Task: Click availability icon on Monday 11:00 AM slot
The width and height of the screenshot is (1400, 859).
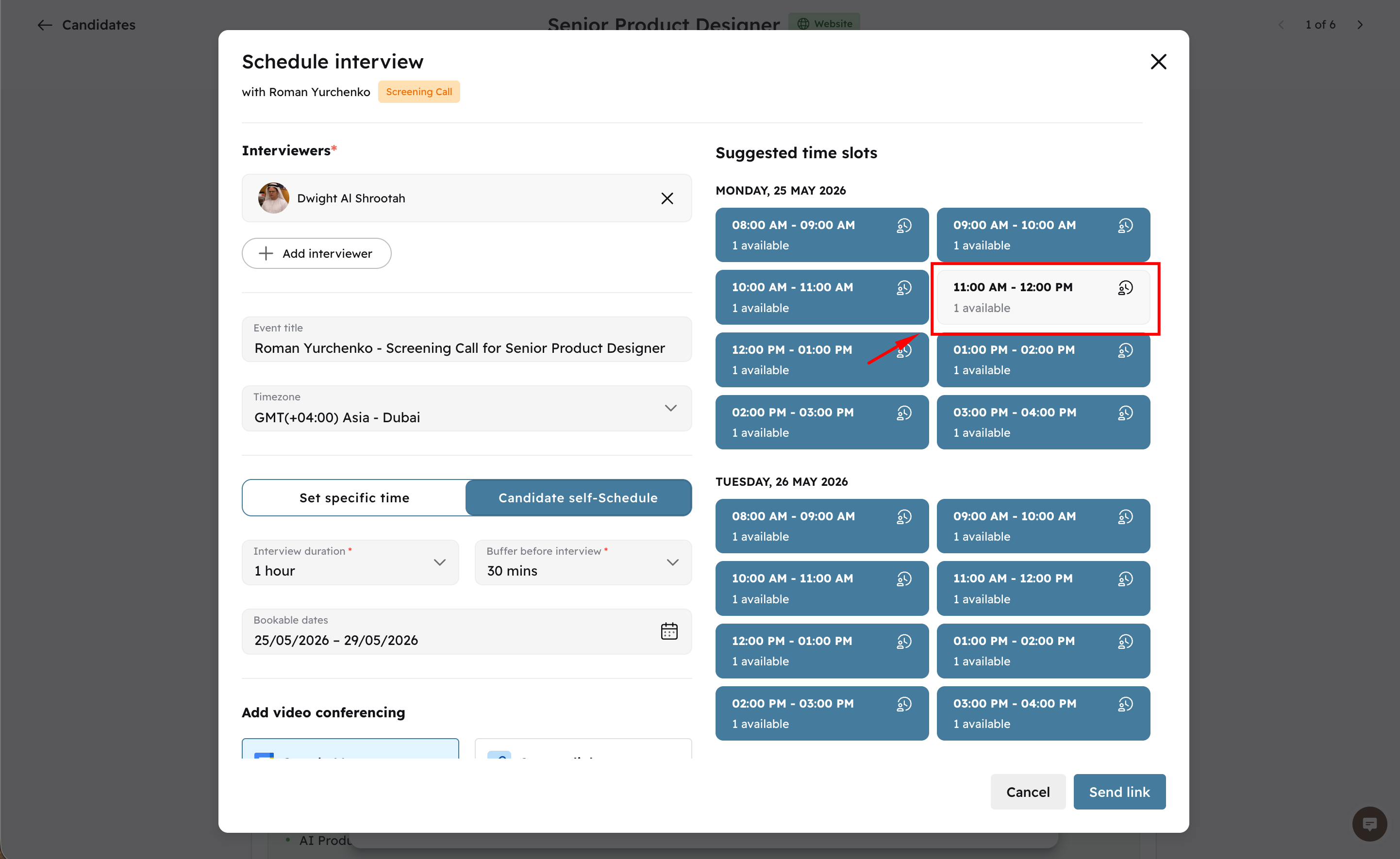Action: point(1126,288)
